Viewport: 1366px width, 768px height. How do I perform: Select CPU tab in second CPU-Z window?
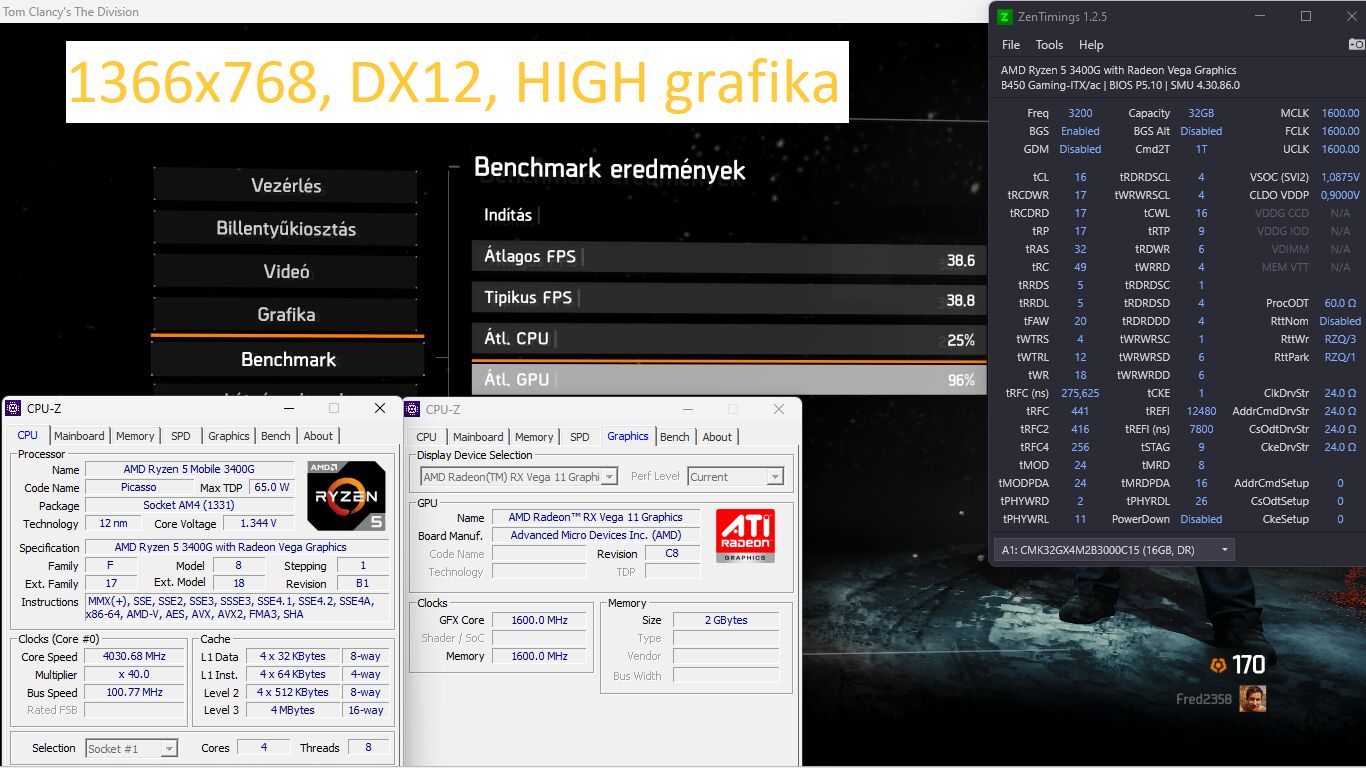[426, 437]
